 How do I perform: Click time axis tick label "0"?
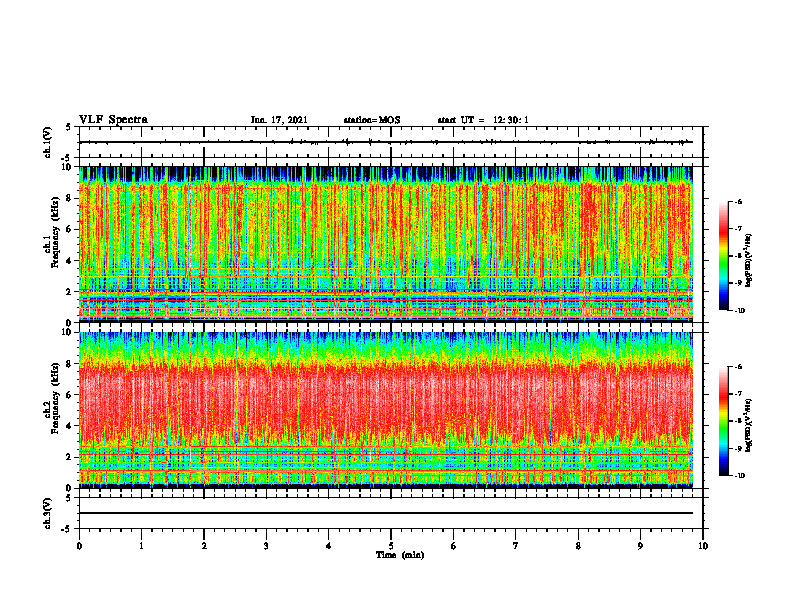tap(79, 546)
